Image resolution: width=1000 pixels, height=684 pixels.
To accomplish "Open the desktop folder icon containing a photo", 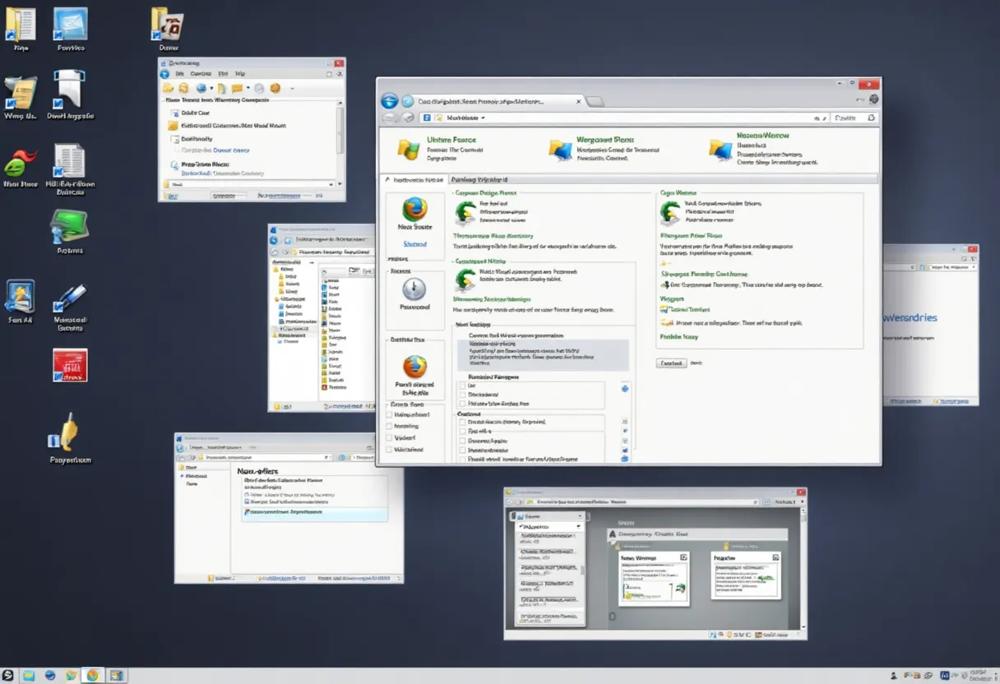I will pos(168,25).
